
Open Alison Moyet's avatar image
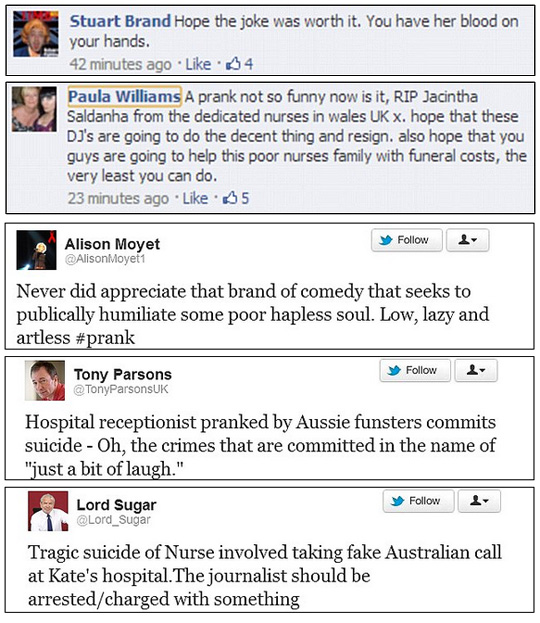click(x=36, y=250)
